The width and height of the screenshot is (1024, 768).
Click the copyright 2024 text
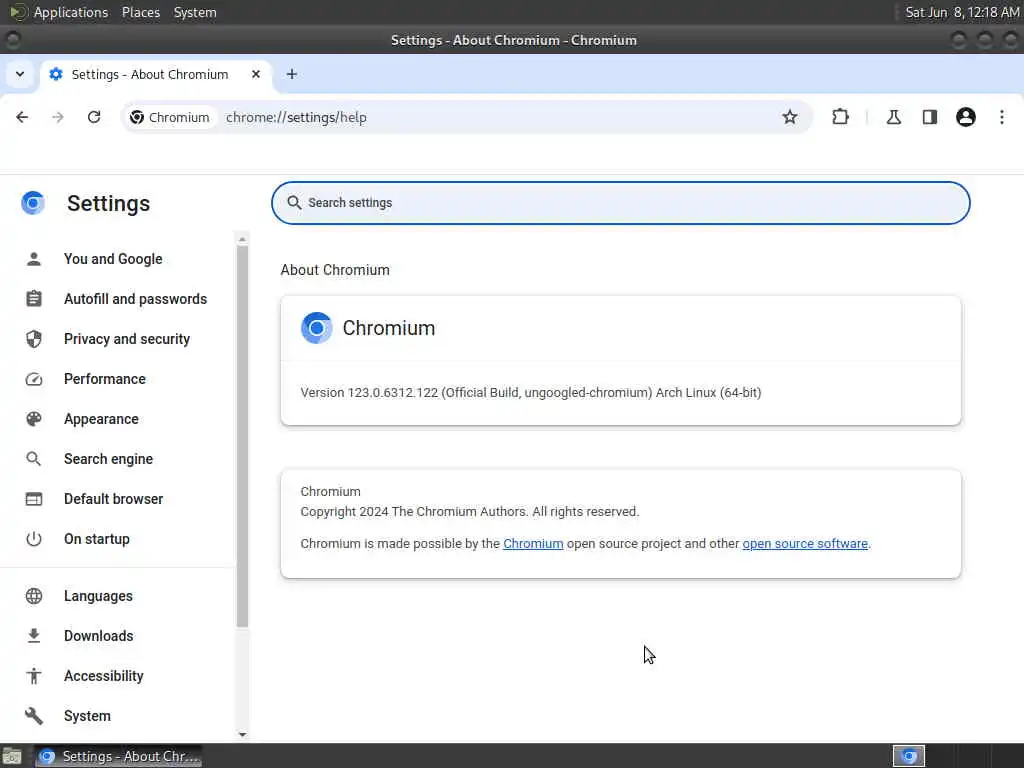click(x=470, y=512)
